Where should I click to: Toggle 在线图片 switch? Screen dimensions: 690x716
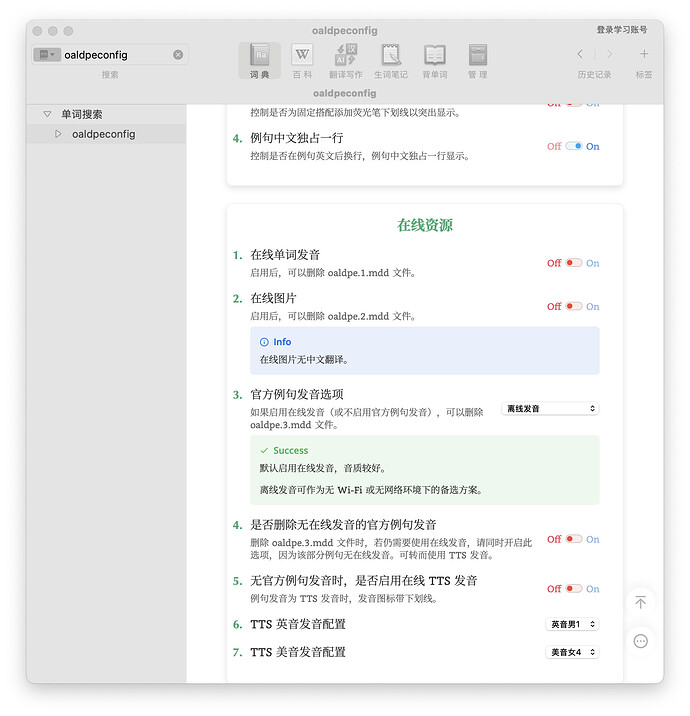(x=574, y=306)
